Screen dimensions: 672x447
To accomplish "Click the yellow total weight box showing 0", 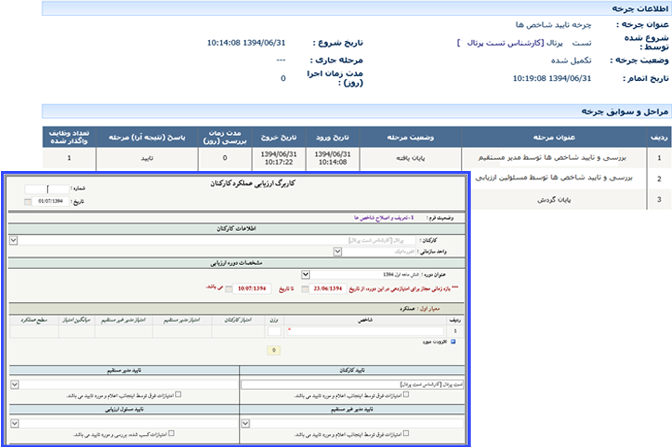I will [273, 351].
